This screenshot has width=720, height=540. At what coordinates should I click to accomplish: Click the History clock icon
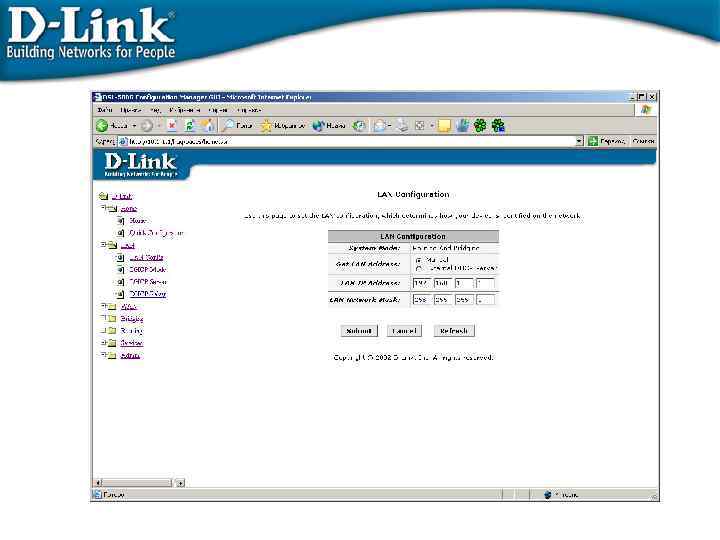pyautogui.click(x=359, y=125)
